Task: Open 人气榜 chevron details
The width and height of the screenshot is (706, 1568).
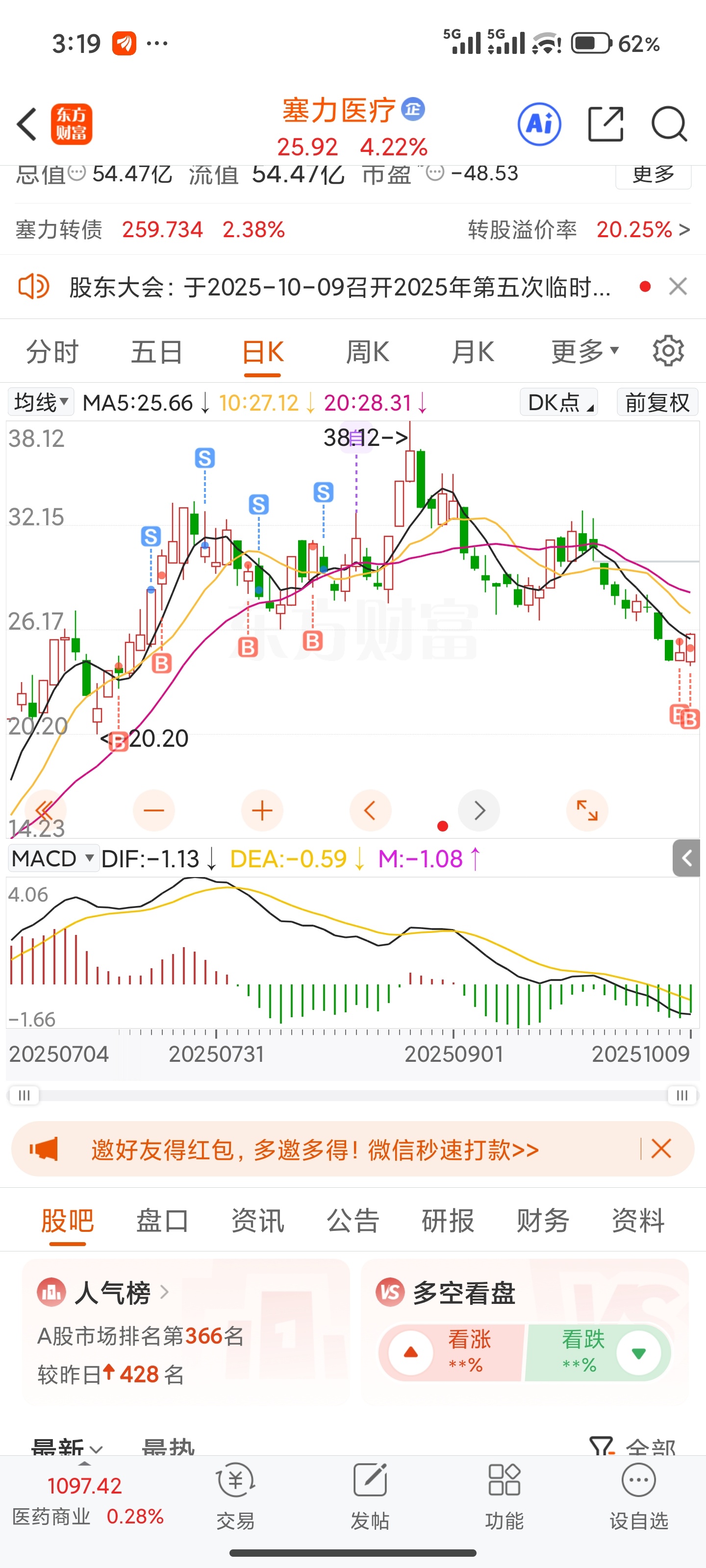Action: tap(164, 1292)
